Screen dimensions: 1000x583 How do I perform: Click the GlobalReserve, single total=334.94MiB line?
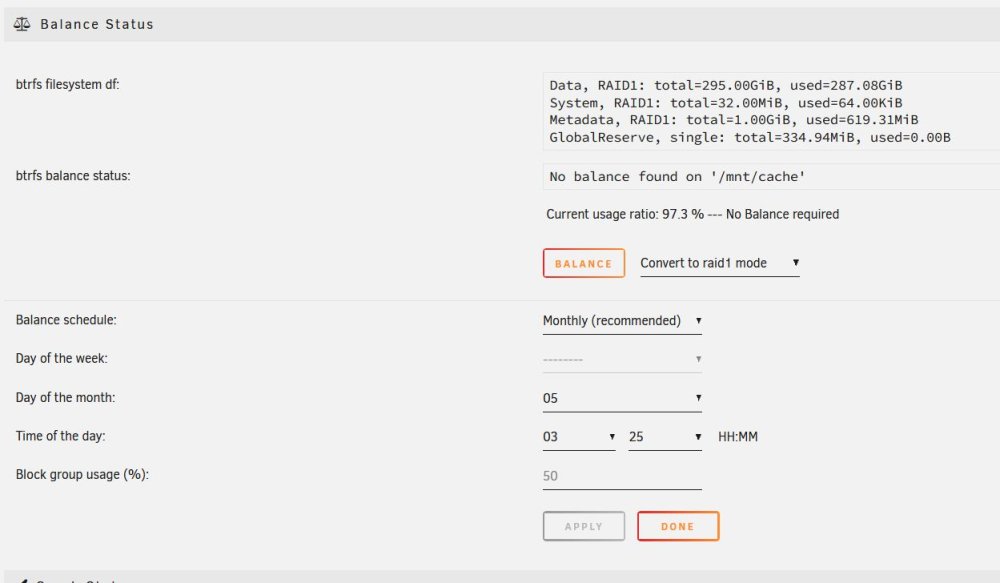pos(750,137)
